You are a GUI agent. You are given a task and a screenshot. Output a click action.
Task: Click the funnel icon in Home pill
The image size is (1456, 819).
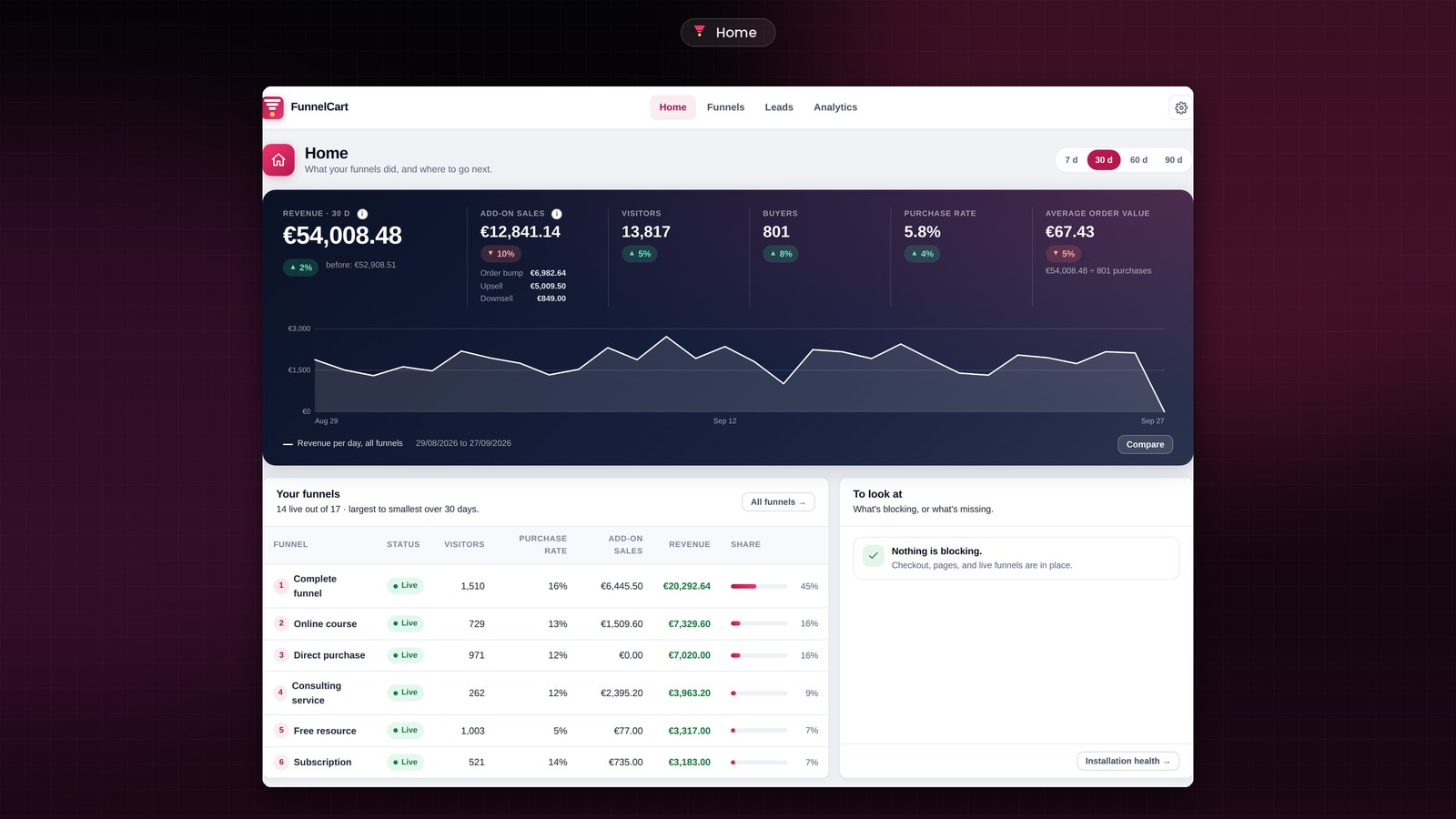[x=699, y=32]
